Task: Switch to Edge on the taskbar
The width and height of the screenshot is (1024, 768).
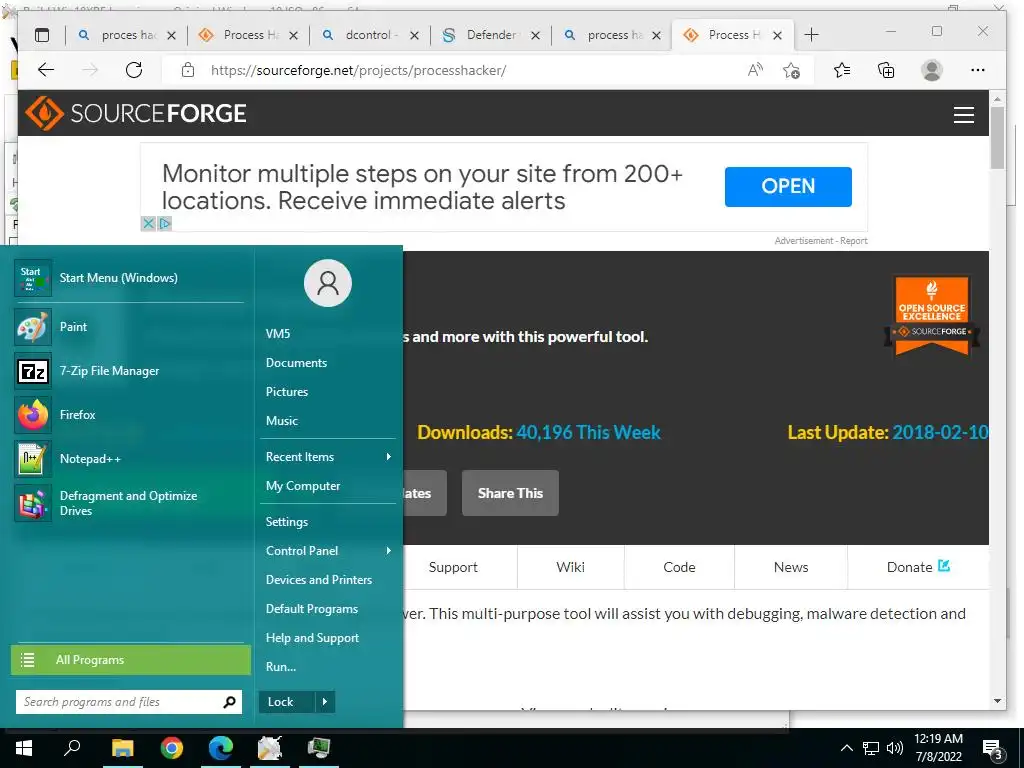Action: pos(221,748)
